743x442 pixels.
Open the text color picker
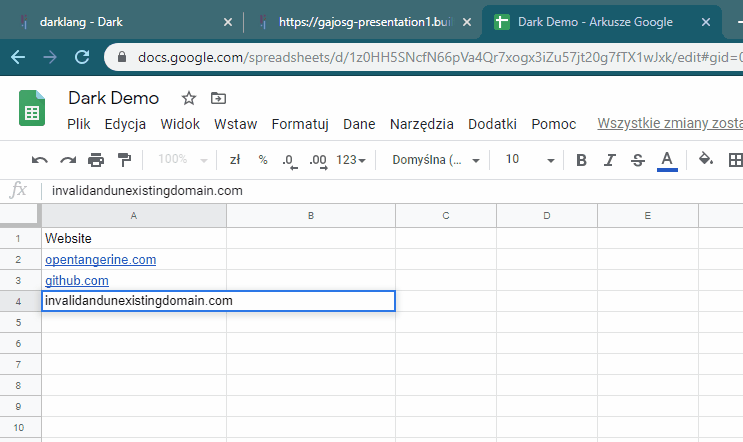(x=667, y=161)
